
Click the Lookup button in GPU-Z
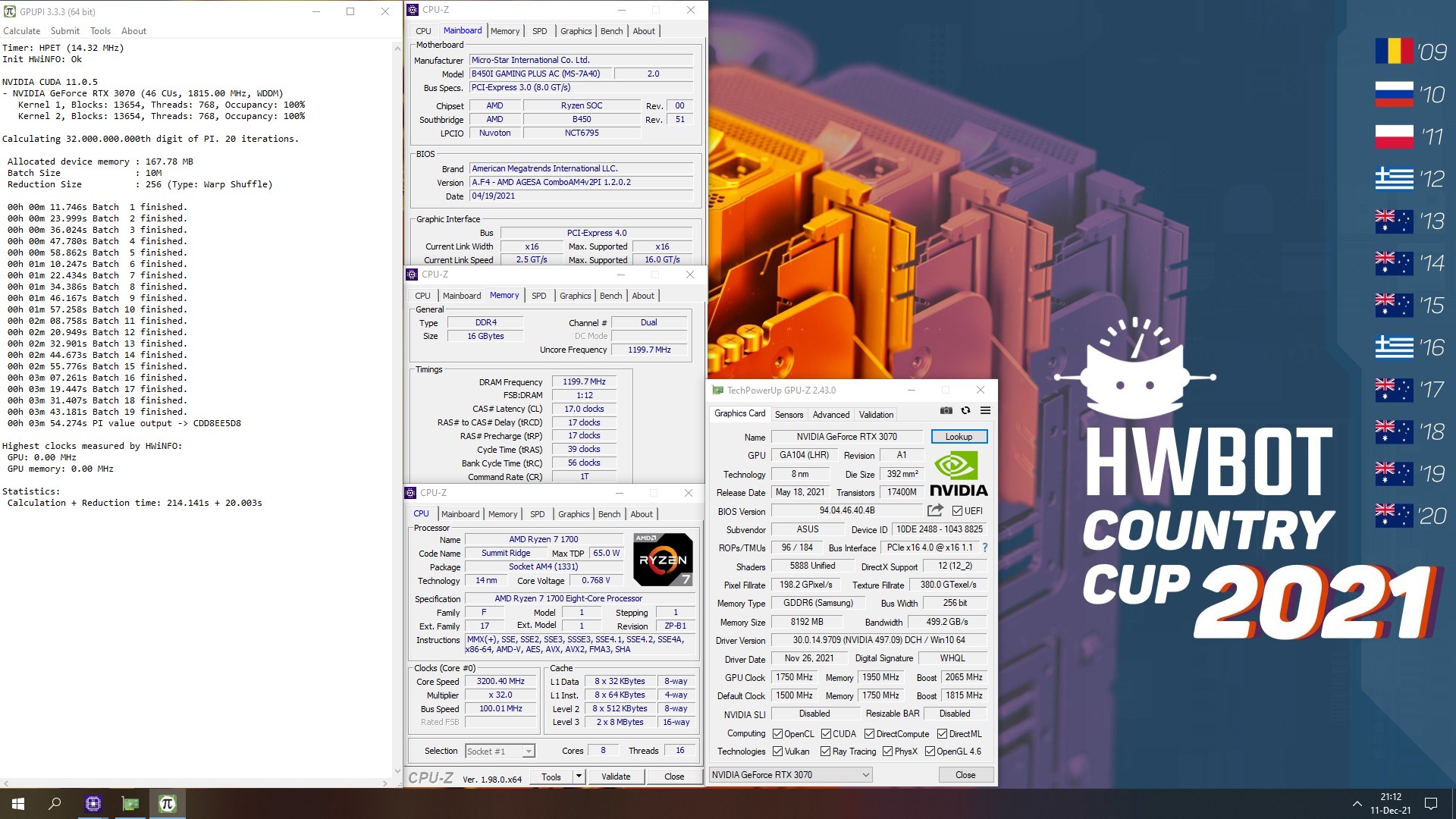(959, 437)
